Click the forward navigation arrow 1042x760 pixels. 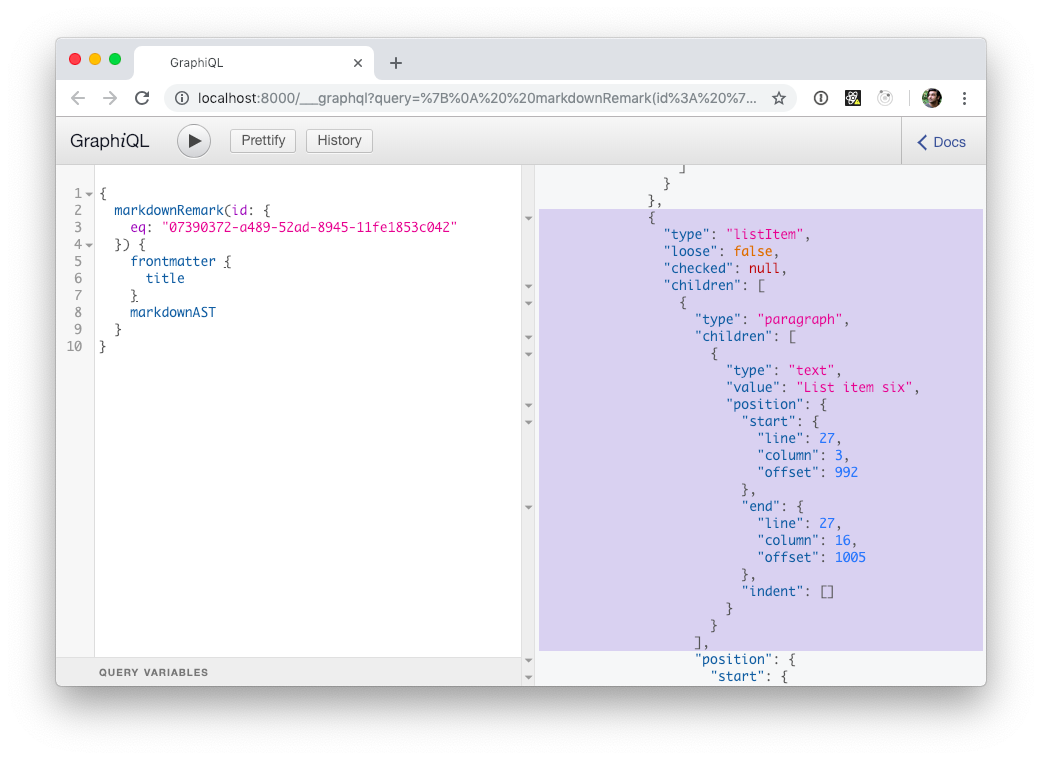(x=110, y=98)
